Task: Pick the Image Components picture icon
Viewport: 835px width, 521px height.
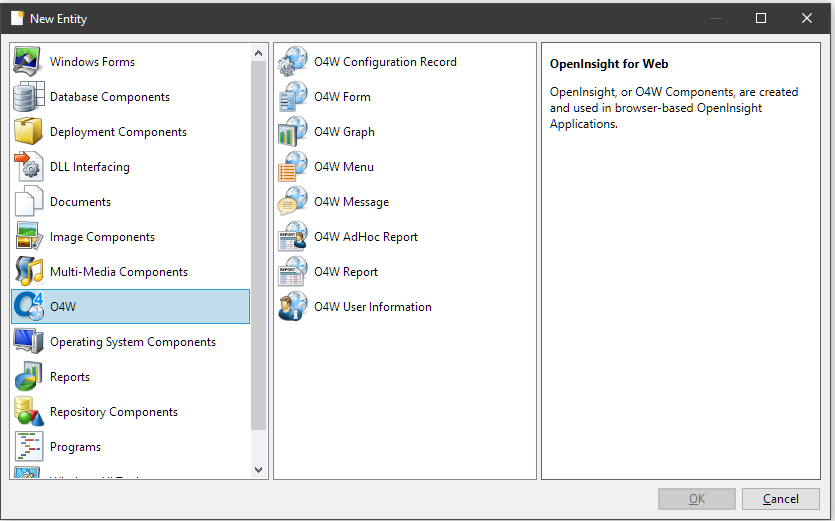Action: pos(28,236)
